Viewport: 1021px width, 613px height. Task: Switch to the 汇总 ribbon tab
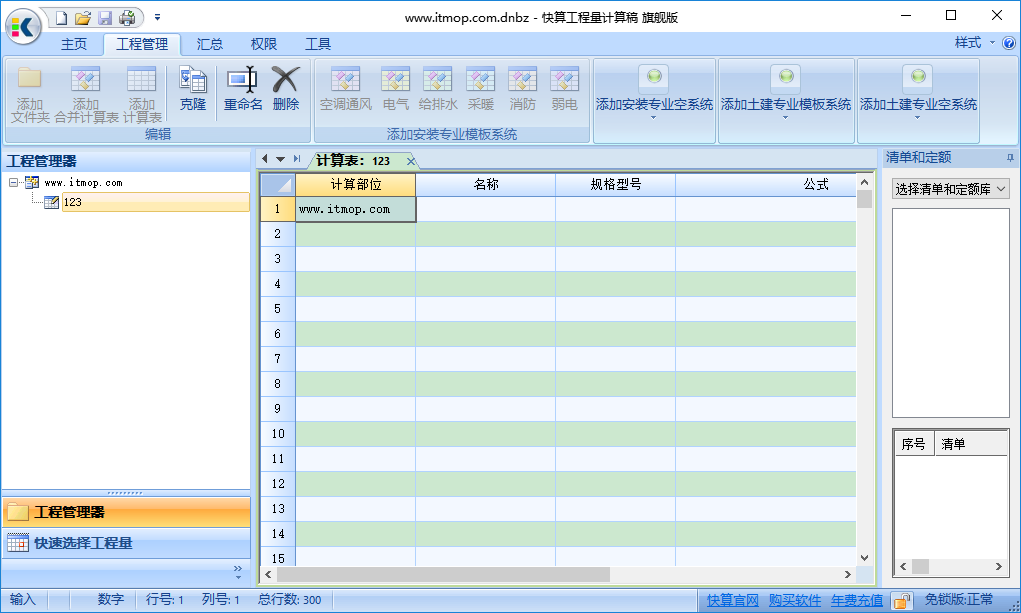[210, 44]
